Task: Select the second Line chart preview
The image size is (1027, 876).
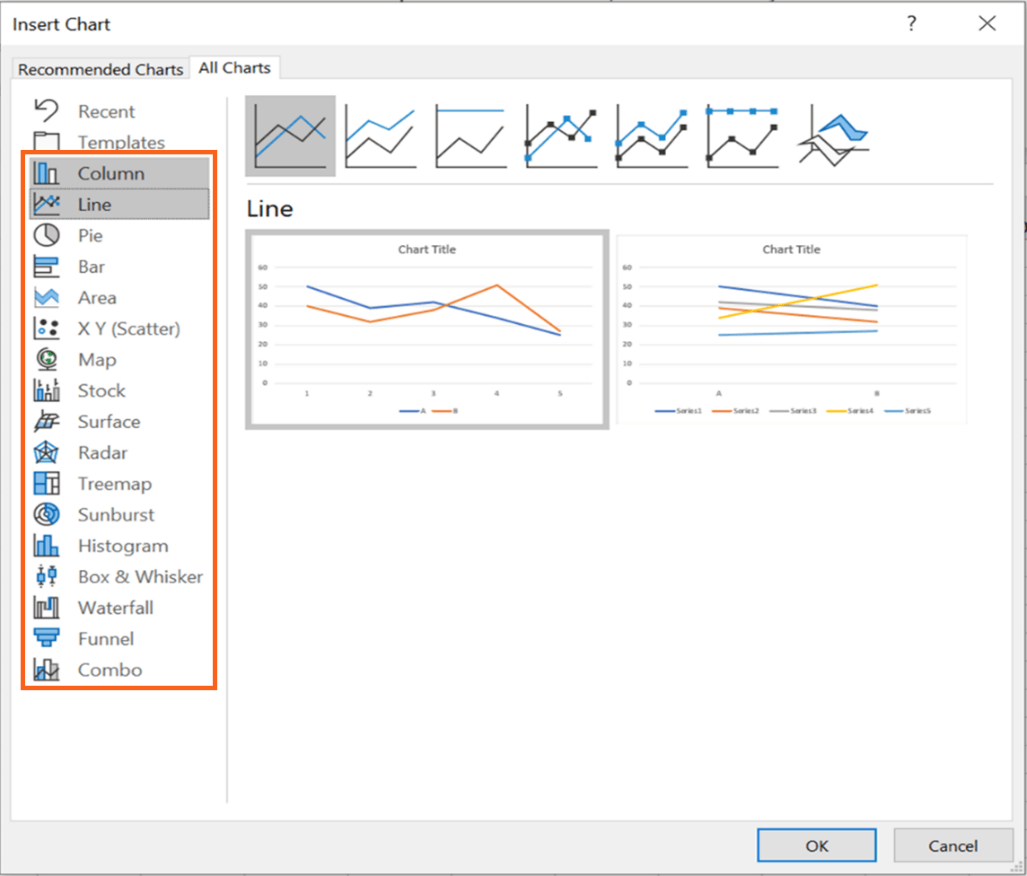Action: pyautogui.click(x=791, y=328)
